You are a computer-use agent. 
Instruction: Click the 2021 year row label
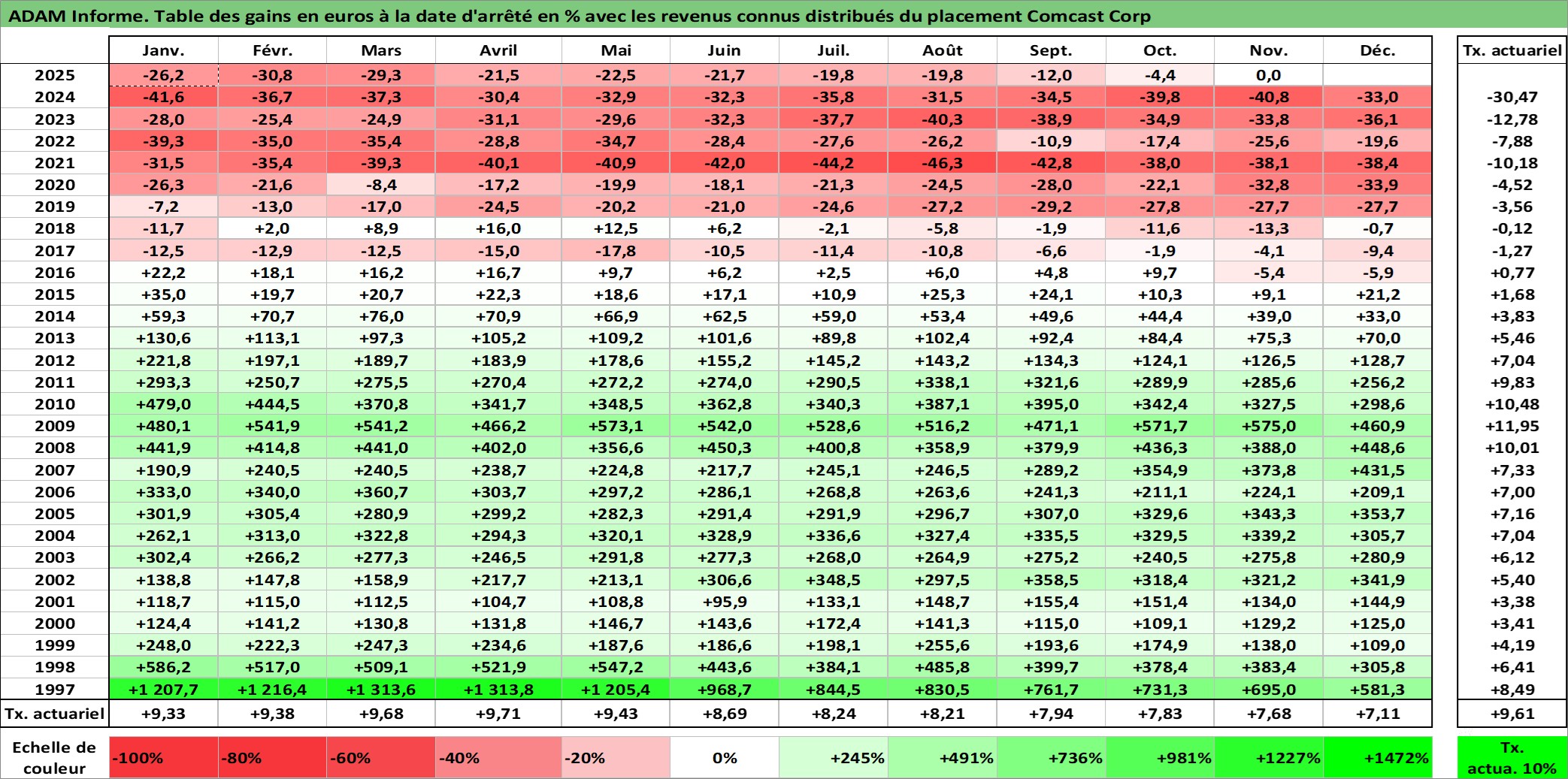tap(55, 163)
